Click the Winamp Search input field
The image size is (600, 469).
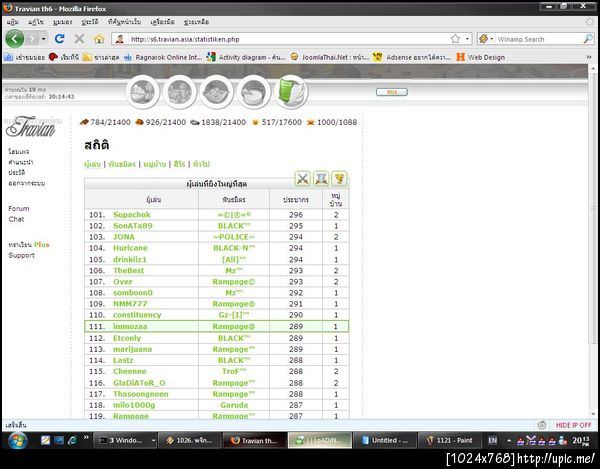(539, 39)
